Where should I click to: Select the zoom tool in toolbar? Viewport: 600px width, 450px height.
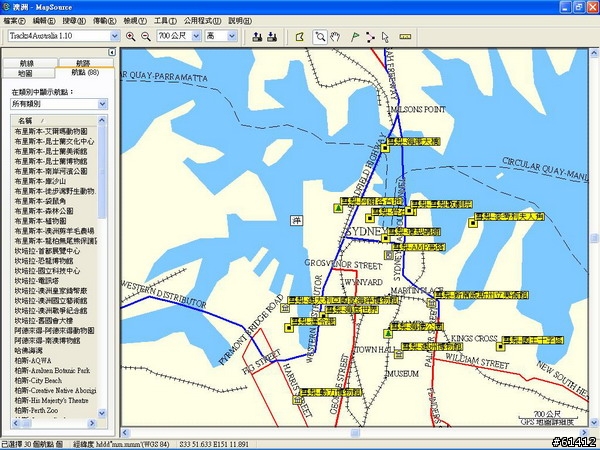(x=320, y=37)
